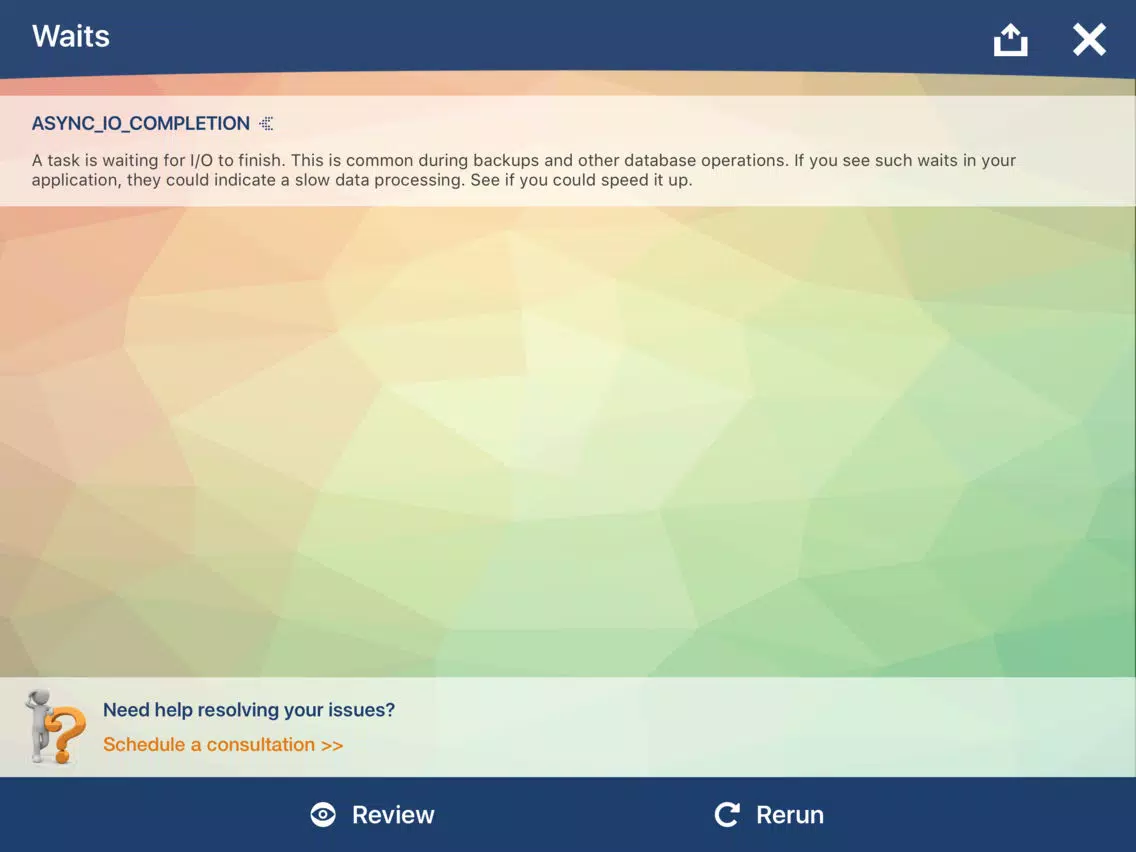This screenshot has width=1136, height=852.
Task: Tap the Review button
Action: click(x=372, y=815)
